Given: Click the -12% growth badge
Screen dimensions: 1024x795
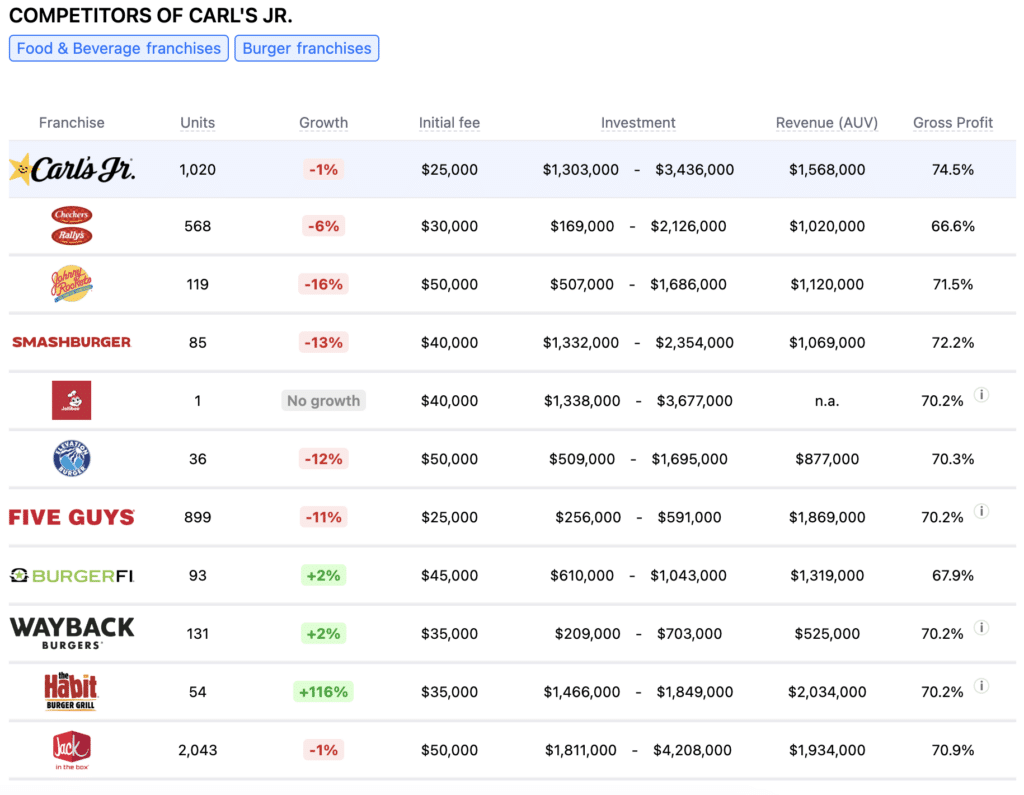Looking at the screenshot, I should (x=323, y=459).
